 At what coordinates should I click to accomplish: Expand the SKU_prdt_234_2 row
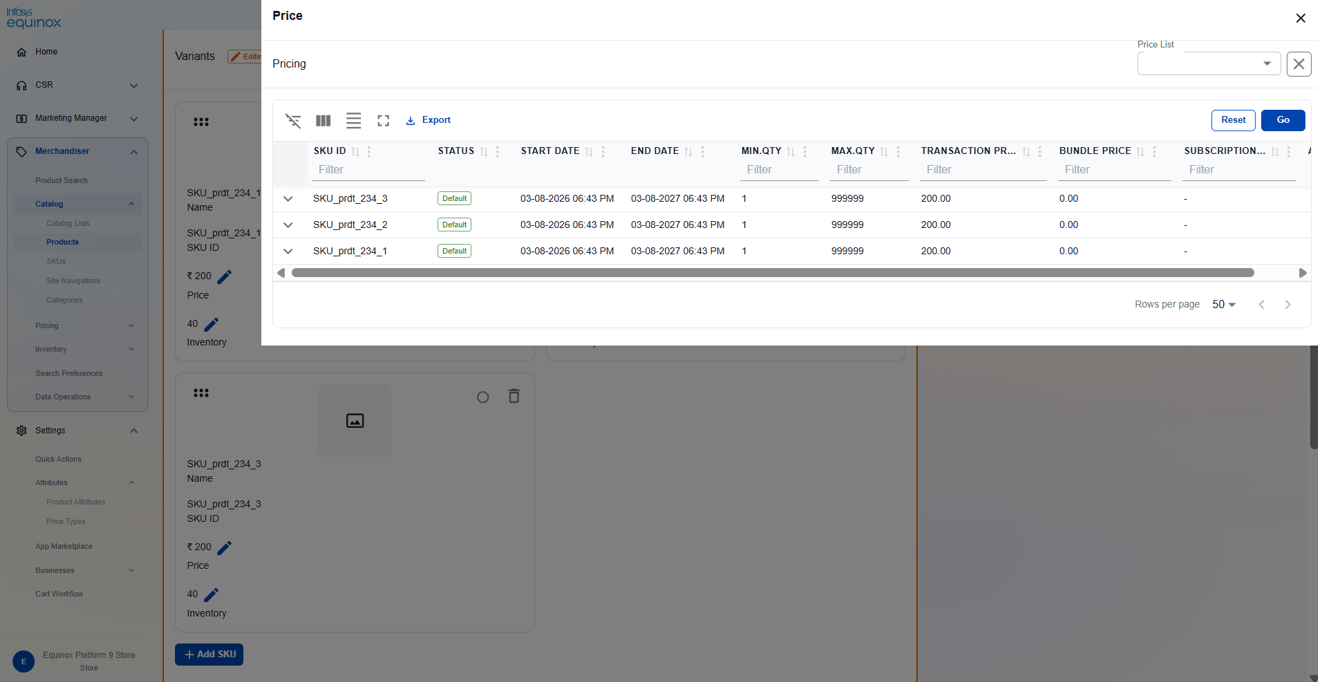[288, 225]
